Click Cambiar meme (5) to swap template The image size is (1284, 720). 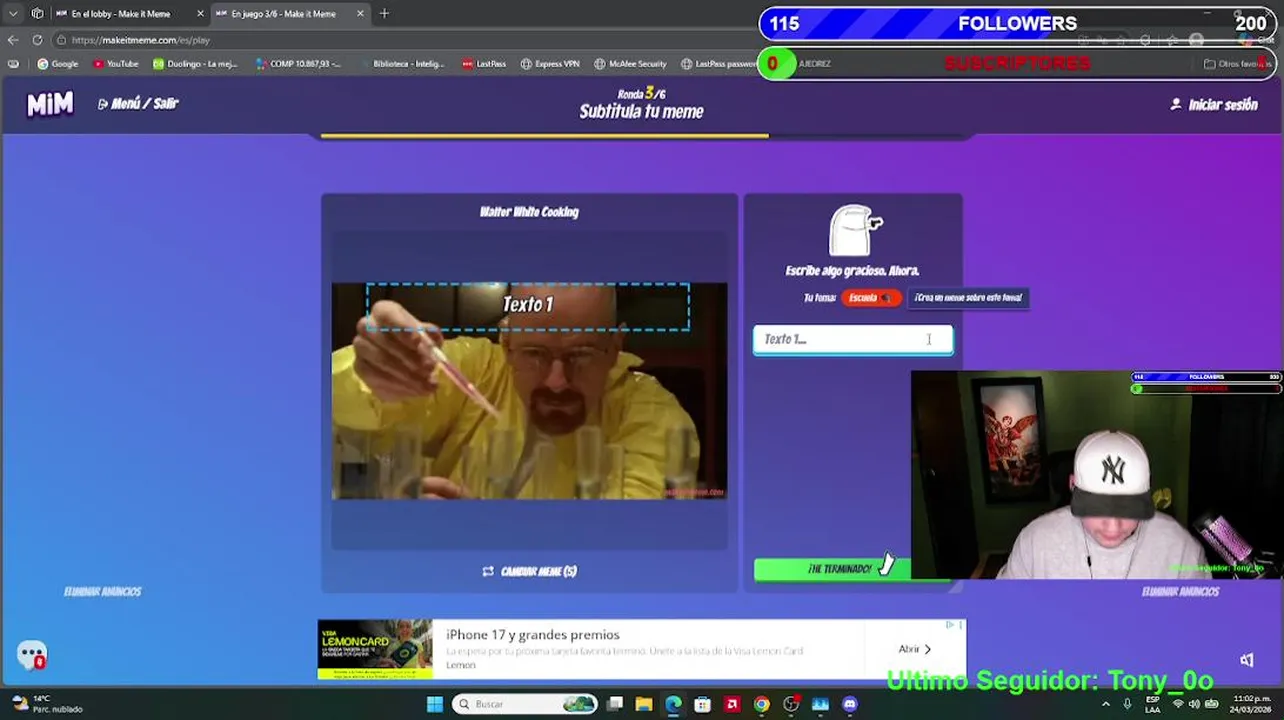click(x=529, y=571)
